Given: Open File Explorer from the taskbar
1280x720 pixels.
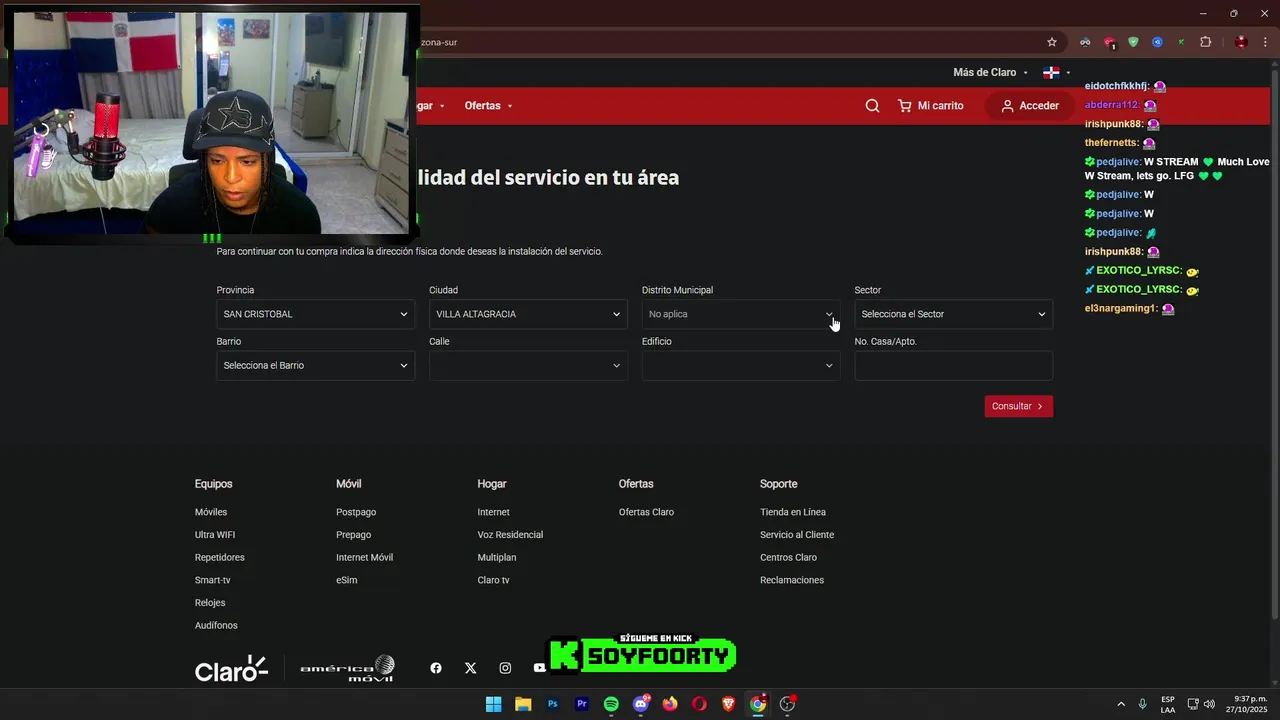Looking at the screenshot, I should click(523, 704).
